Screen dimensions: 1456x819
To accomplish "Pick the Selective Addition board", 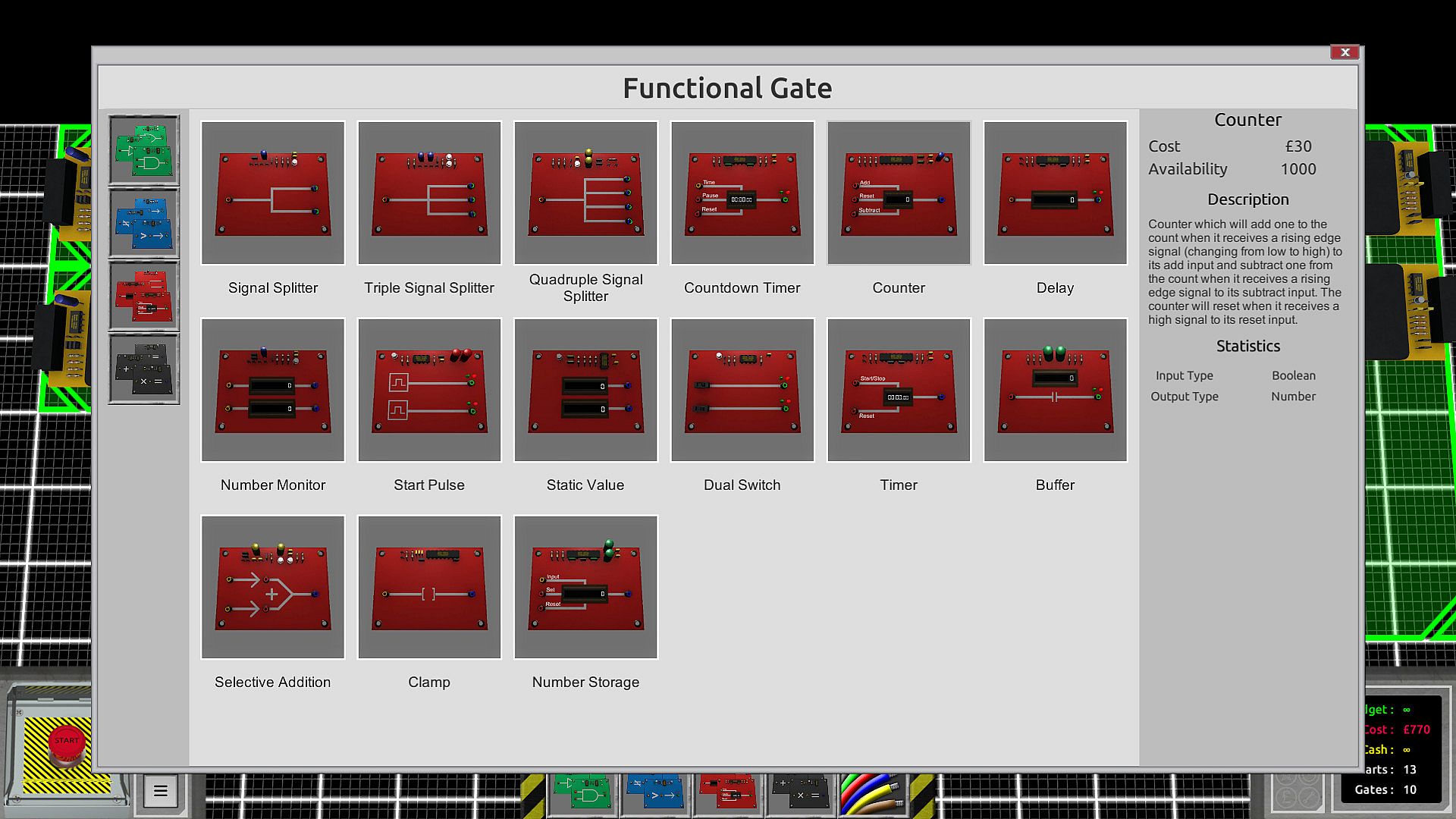I will point(273,588).
